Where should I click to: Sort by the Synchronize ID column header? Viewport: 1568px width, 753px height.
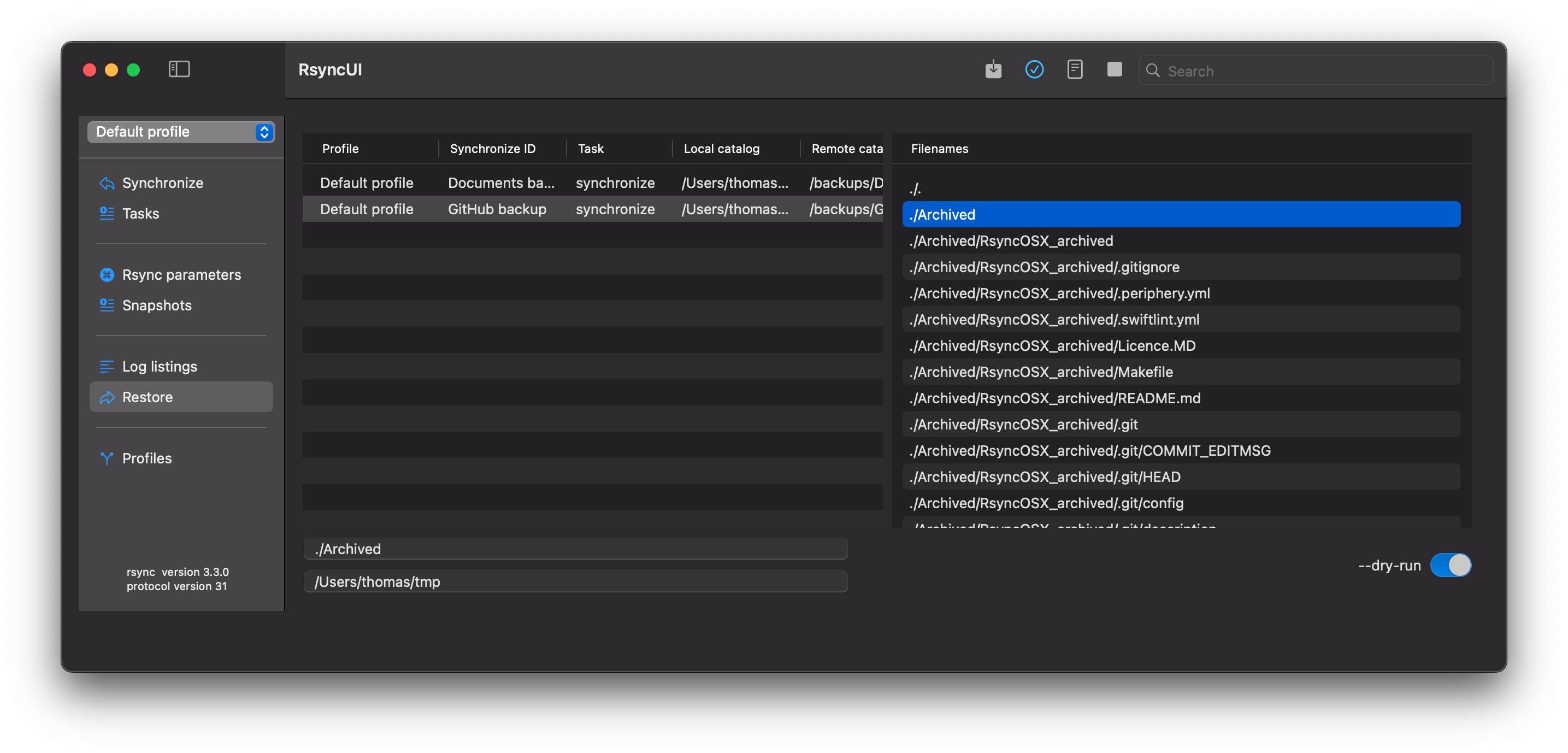click(492, 149)
